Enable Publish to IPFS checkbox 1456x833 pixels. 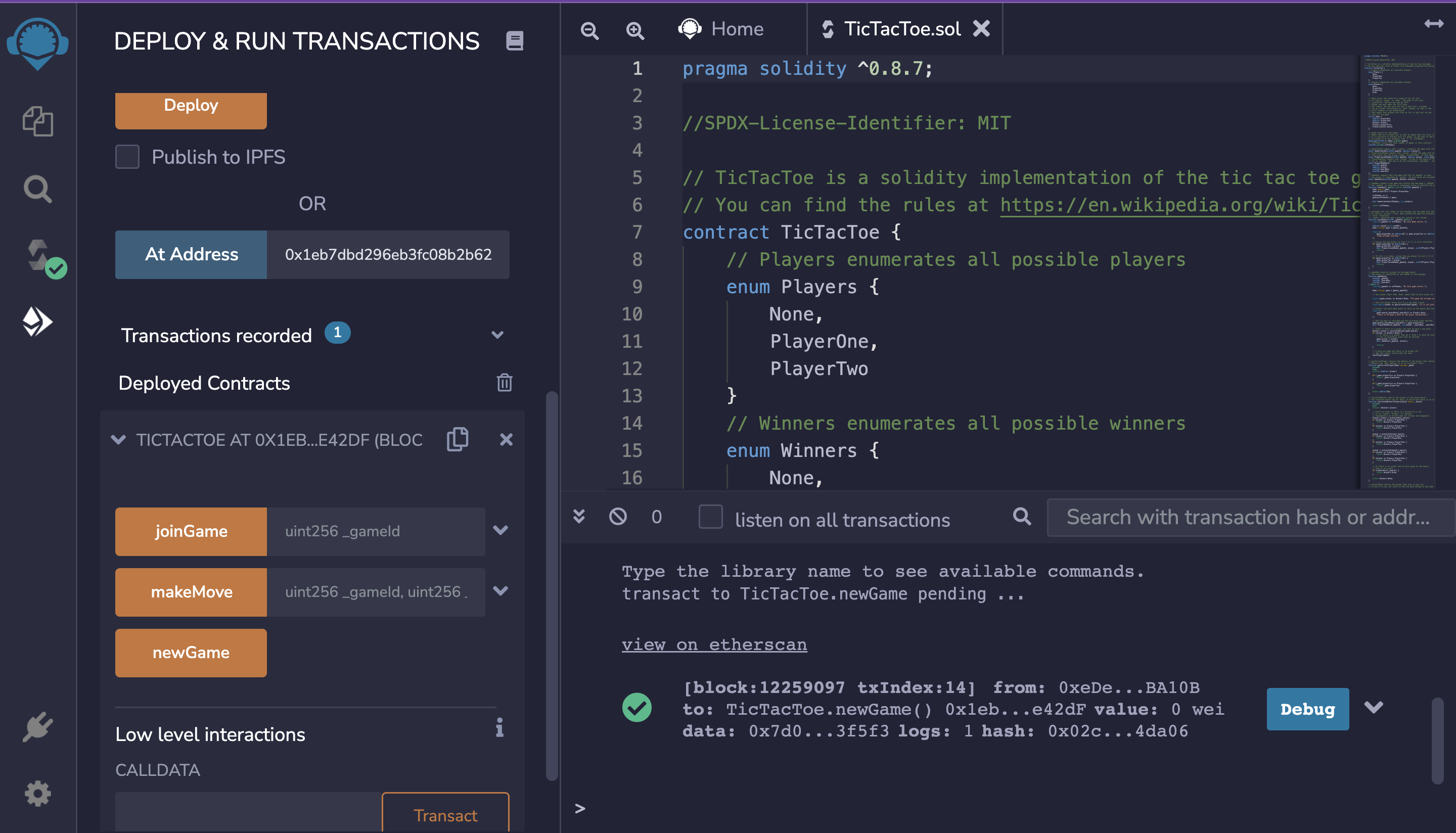[127, 156]
